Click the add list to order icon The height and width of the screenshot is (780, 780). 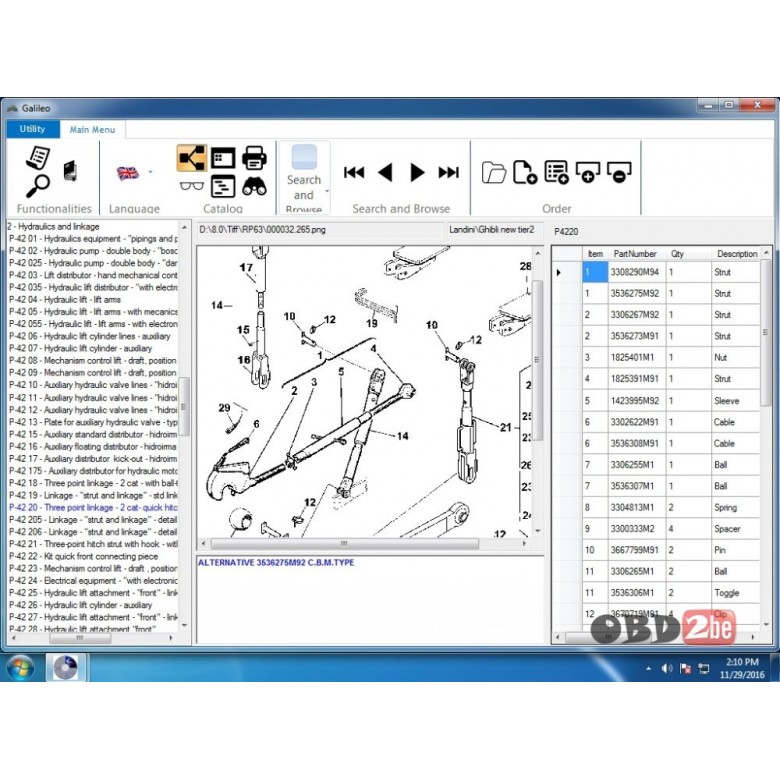(x=556, y=172)
